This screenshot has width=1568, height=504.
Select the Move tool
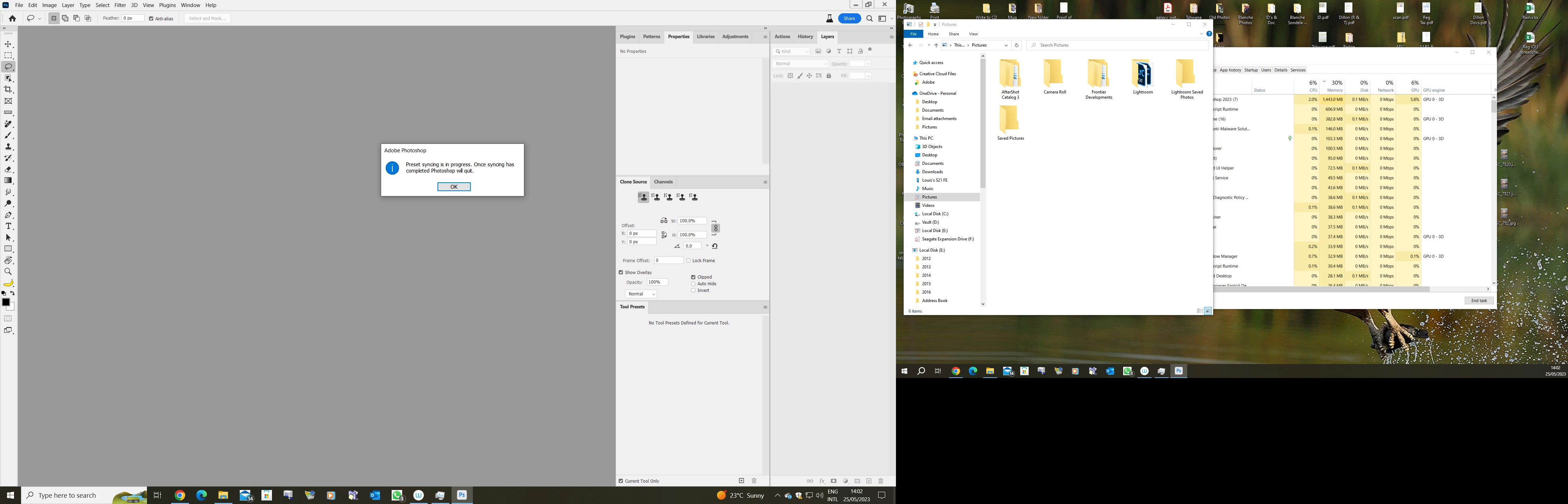(x=8, y=44)
